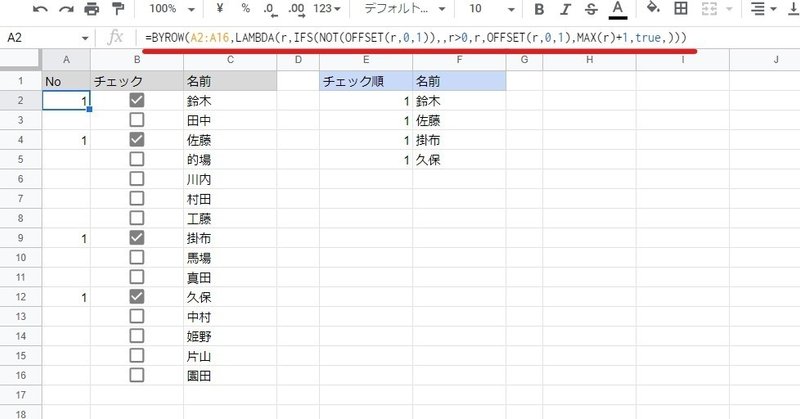Increase decimal places
The height and width of the screenshot is (419, 800).
coord(296,9)
